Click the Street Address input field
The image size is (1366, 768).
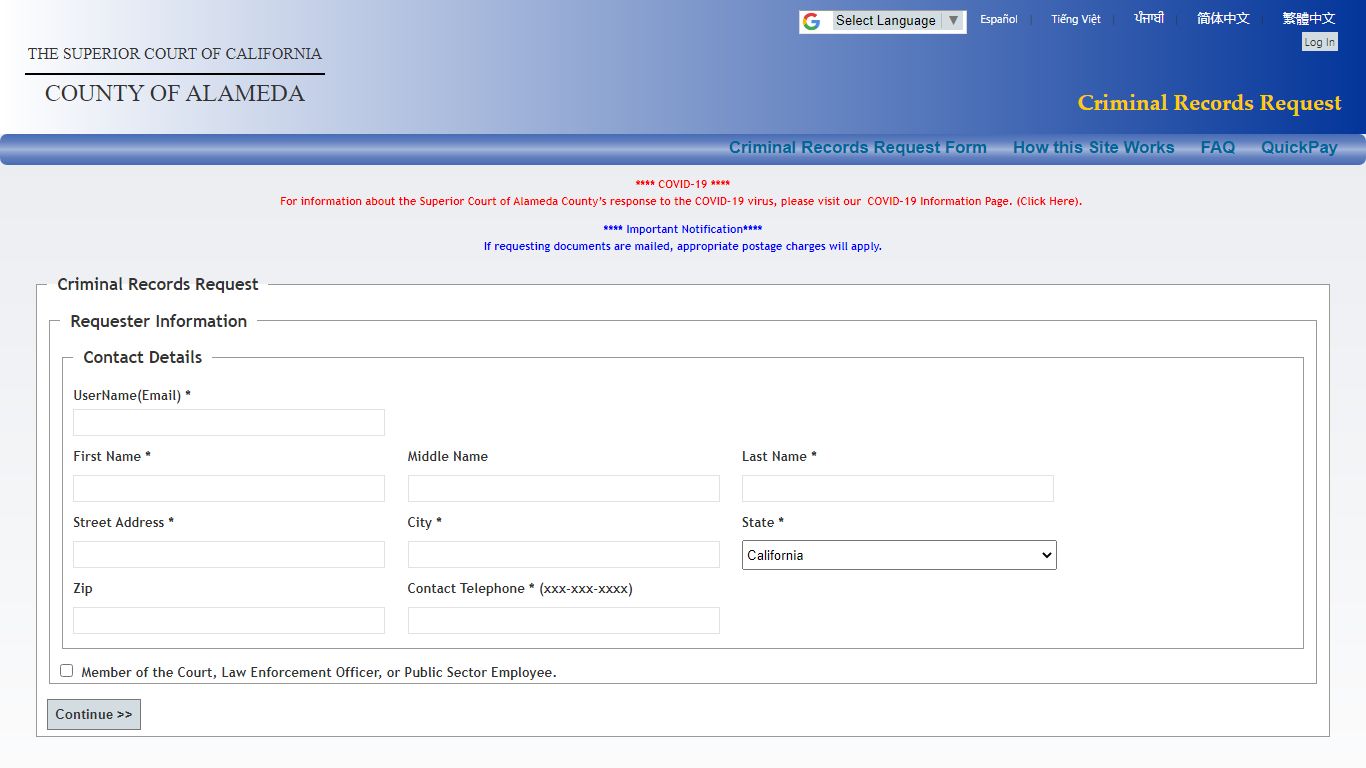pos(229,554)
